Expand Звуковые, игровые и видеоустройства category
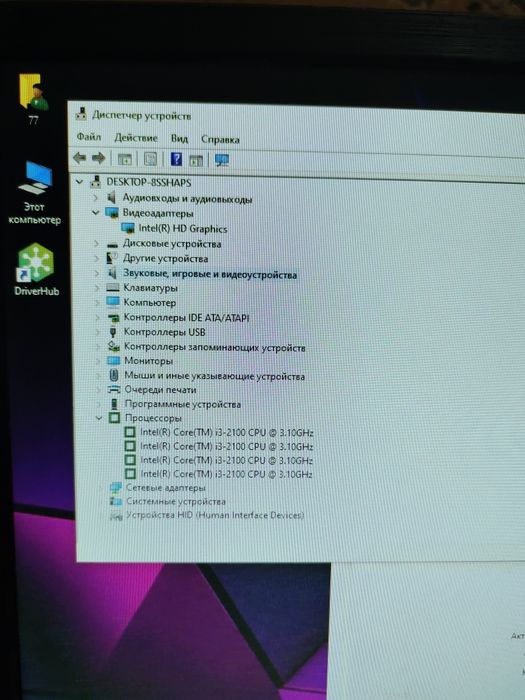 (x=96, y=273)
